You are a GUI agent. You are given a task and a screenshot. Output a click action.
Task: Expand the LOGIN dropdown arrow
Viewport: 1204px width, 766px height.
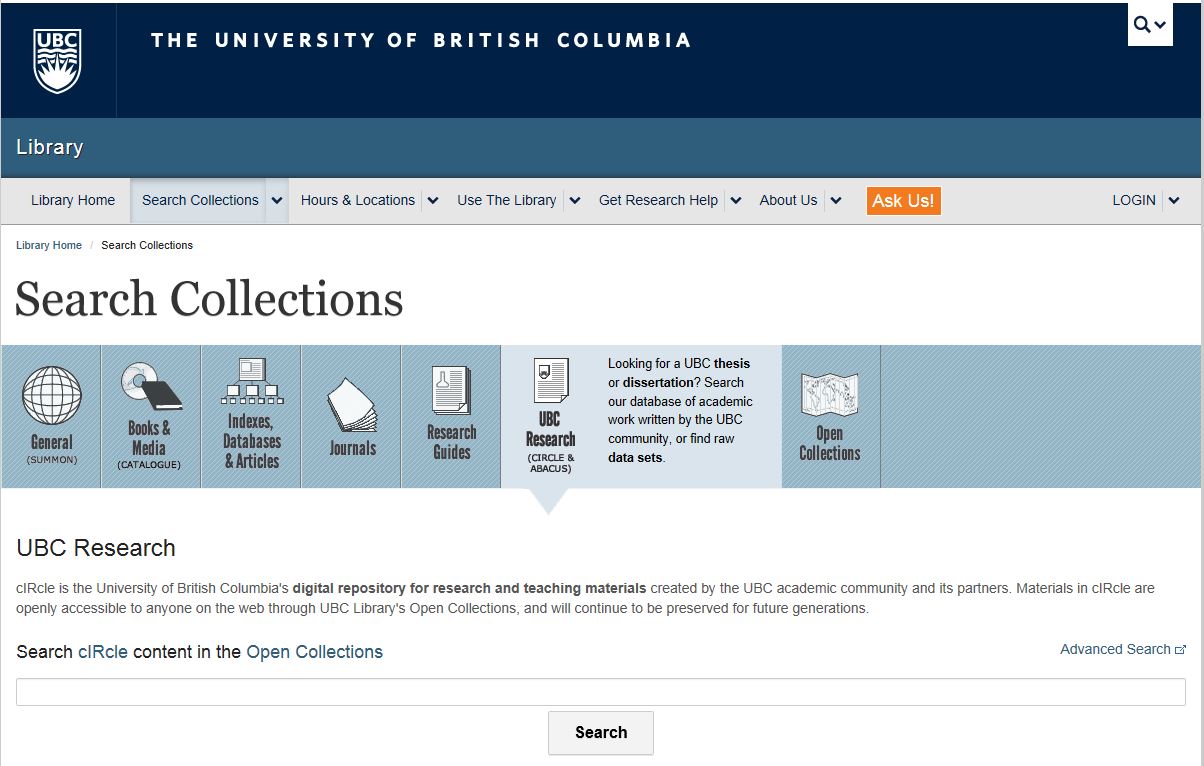click(x=1174, y=200)
